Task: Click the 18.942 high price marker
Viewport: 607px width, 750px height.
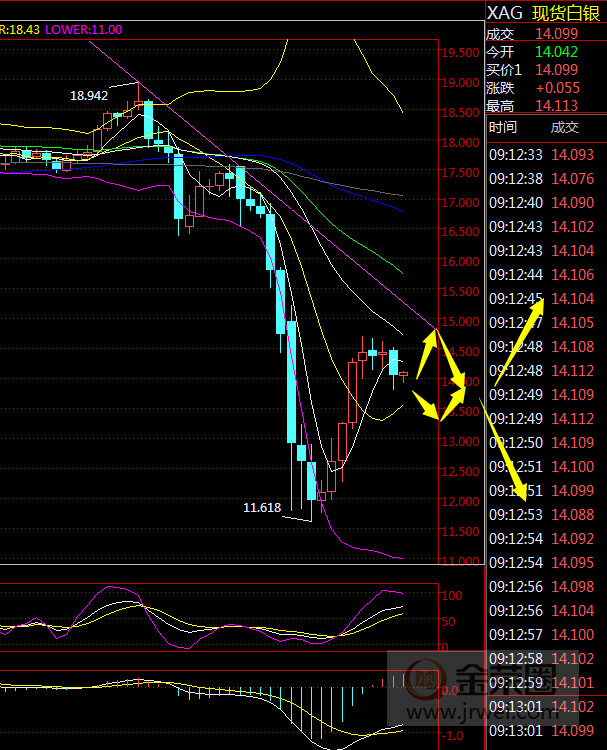Action: 89,96
